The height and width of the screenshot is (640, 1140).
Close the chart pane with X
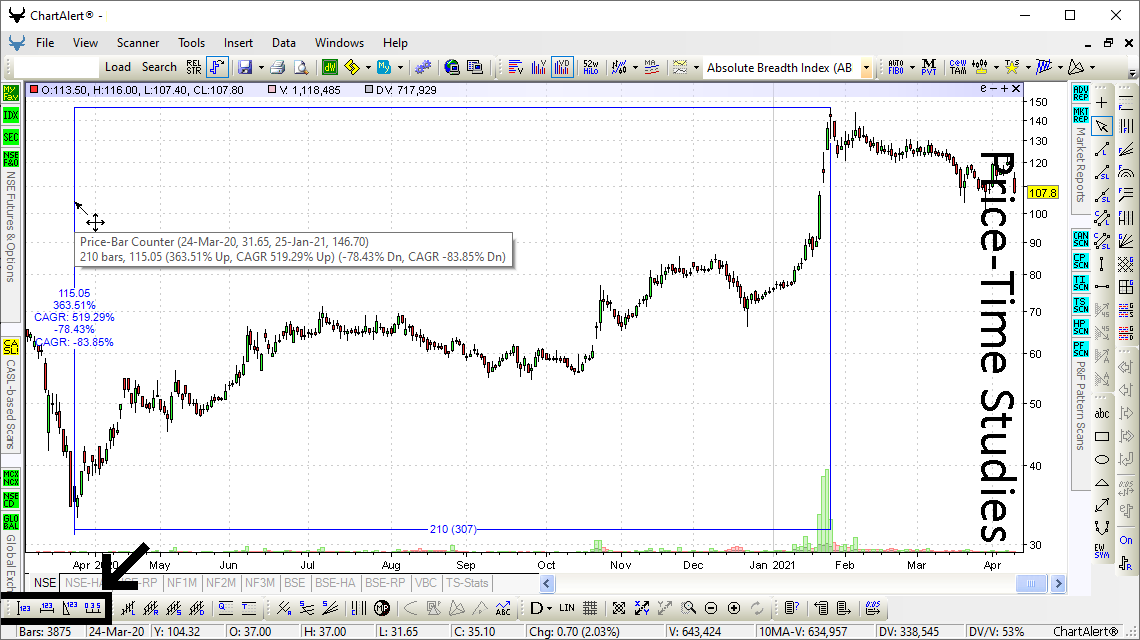pyautogui.click(x=1016, y=89)
